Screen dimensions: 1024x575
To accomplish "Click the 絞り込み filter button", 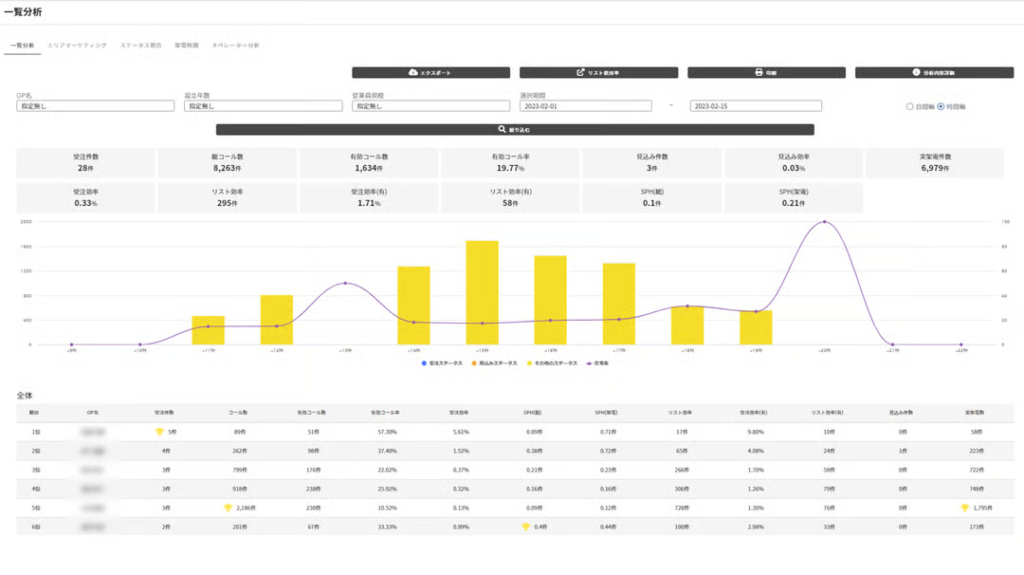I will (x=515, y=130).
